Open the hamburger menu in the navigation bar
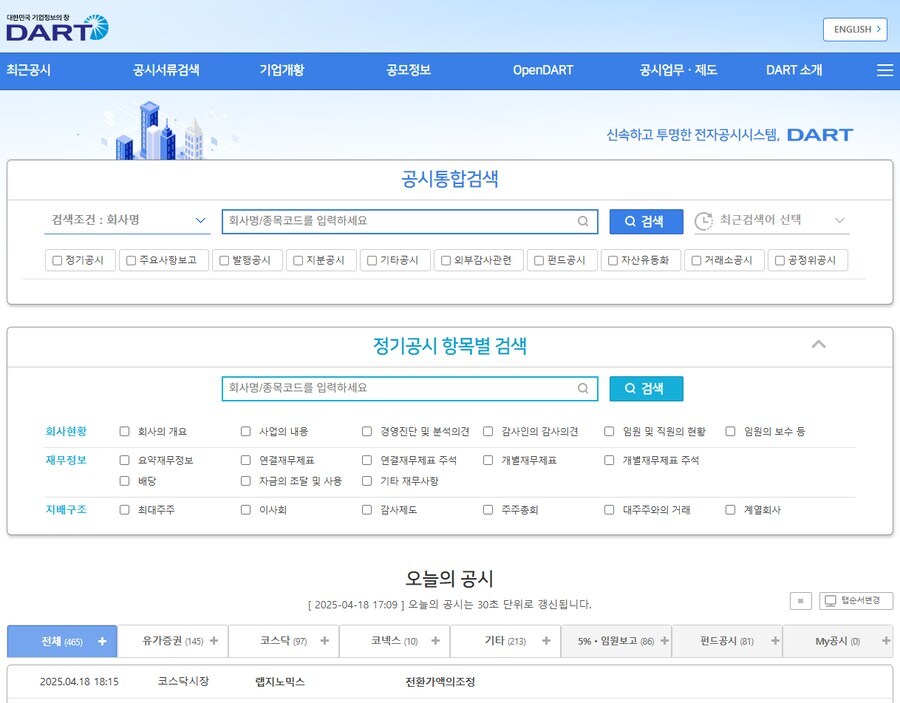Screen dimensions: 900x703 tap(885, 70)
